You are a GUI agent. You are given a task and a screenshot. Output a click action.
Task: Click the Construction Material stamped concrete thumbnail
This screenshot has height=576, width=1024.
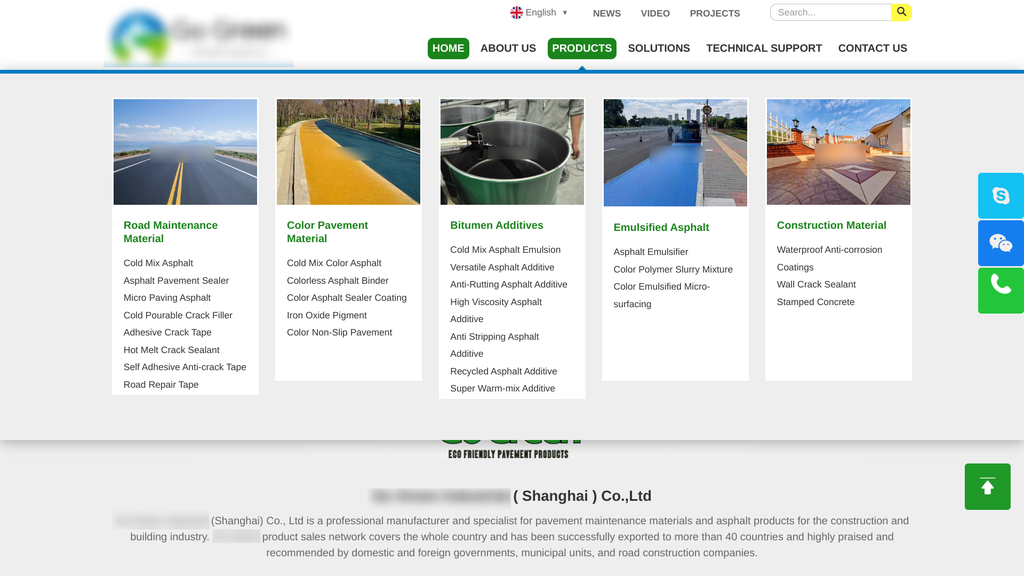(839, 152)
